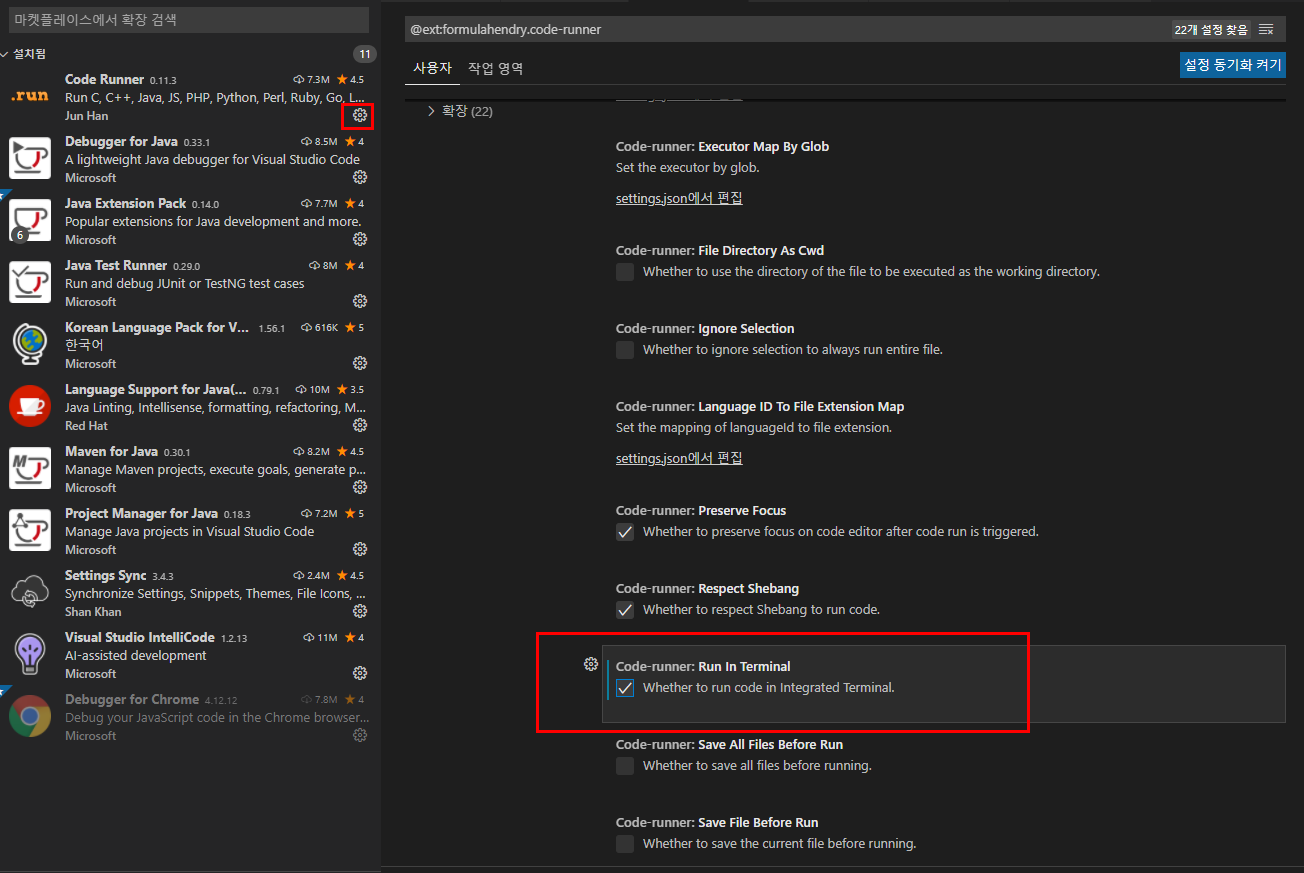Select the Settings Sync extension title
Viewport: 1304px width, 873px height.
(105, 575)
